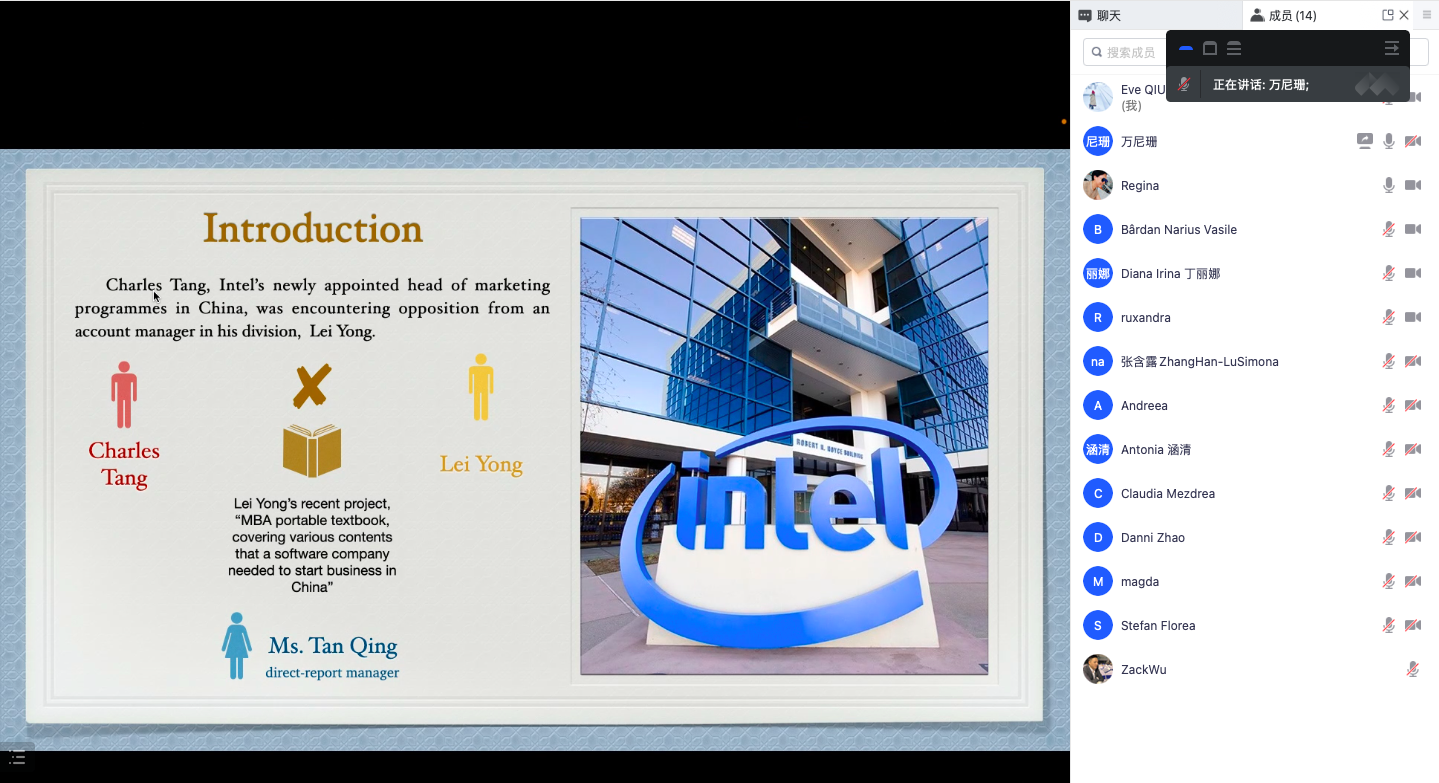Choose the square layout icon in floating bar
The image size is (1439, 783).
click(x=1210, y=48)
